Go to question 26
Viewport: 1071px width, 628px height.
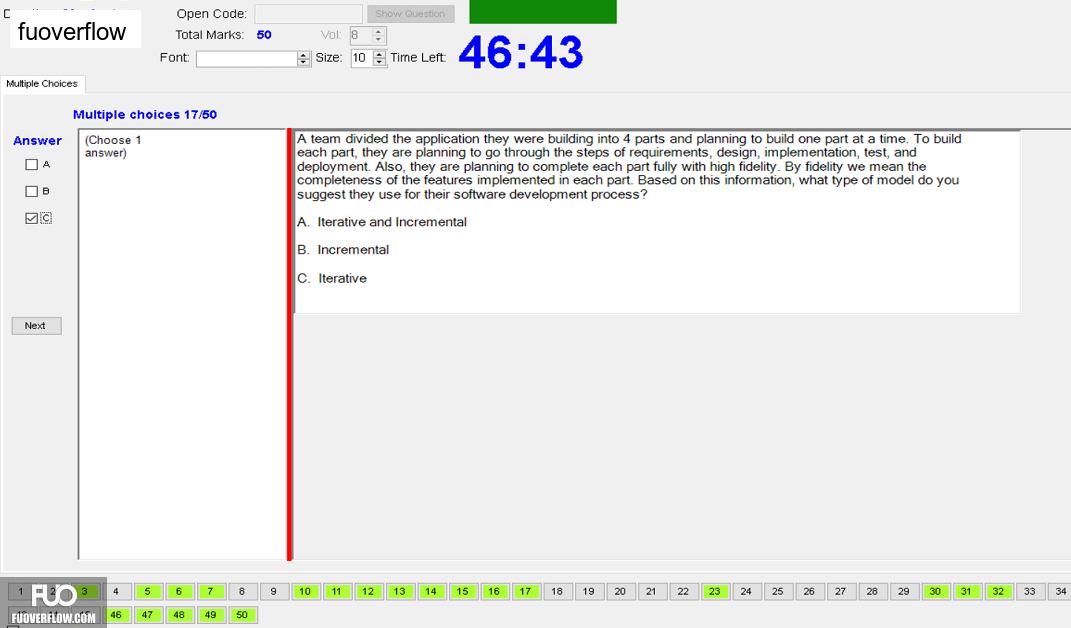pyautogui.click(x=809, y=591)
